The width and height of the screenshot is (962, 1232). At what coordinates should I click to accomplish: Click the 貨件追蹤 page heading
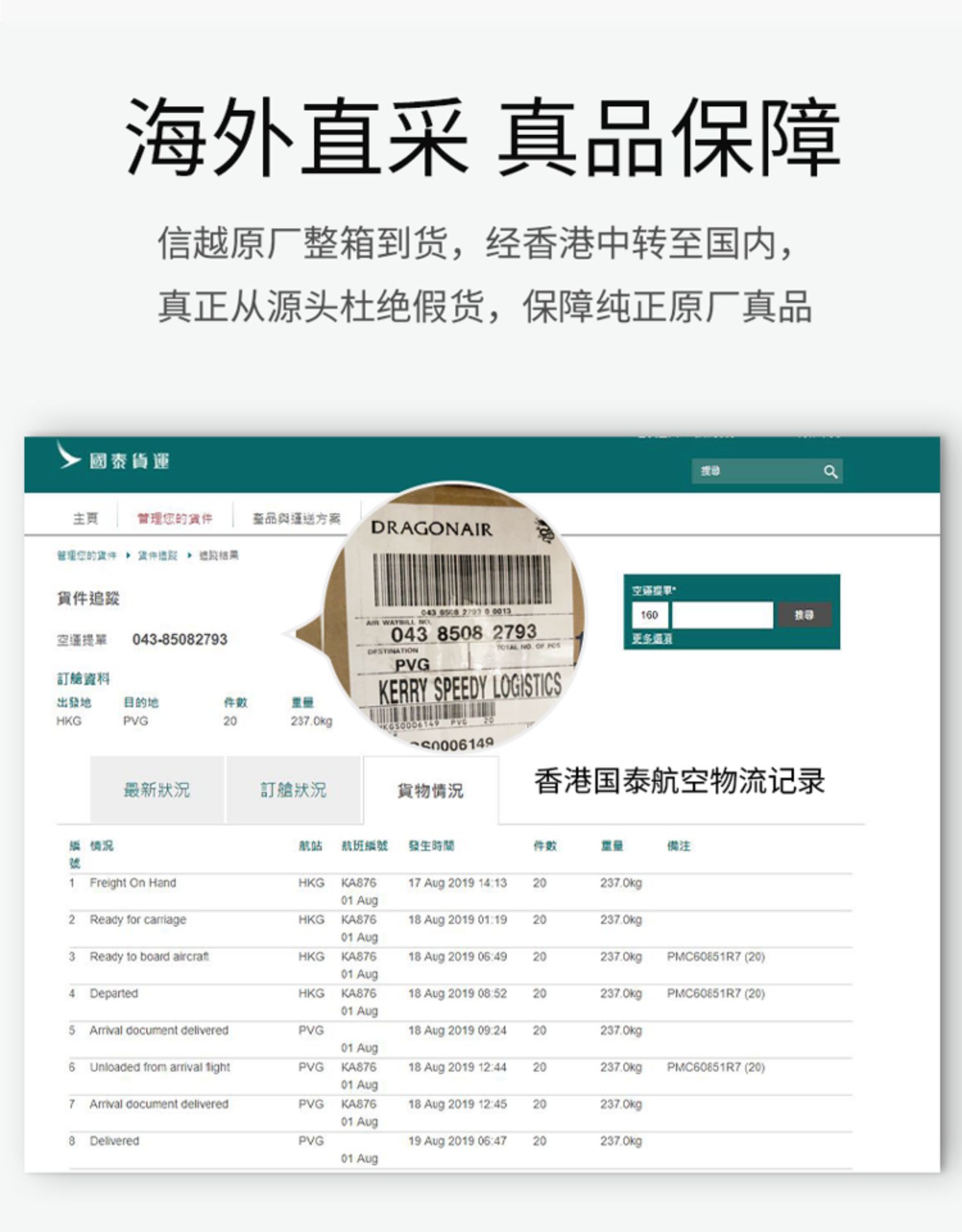click(x=88, y=599)
